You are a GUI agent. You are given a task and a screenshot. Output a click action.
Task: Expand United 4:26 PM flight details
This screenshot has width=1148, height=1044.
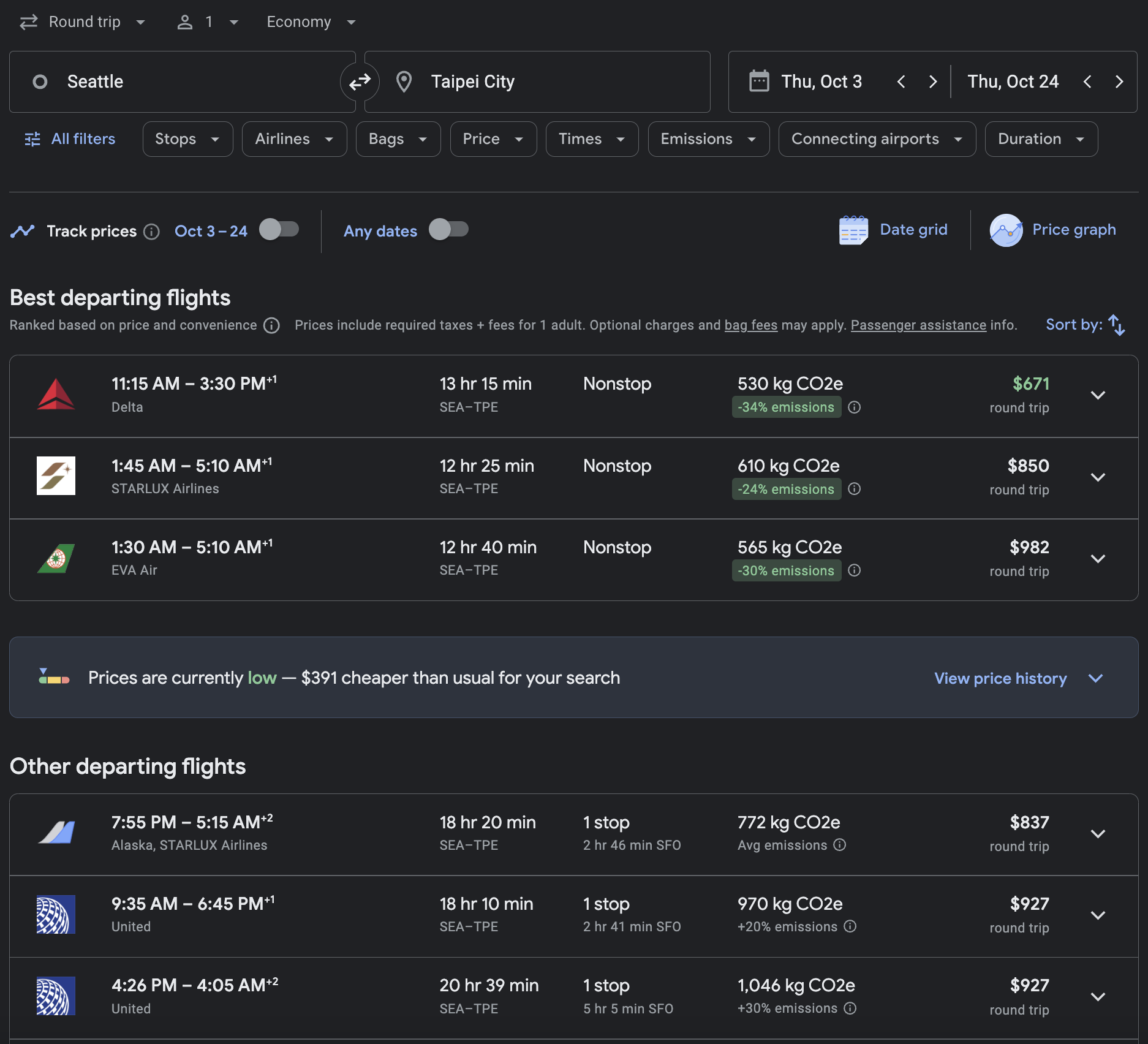[x=1098, y=997]
